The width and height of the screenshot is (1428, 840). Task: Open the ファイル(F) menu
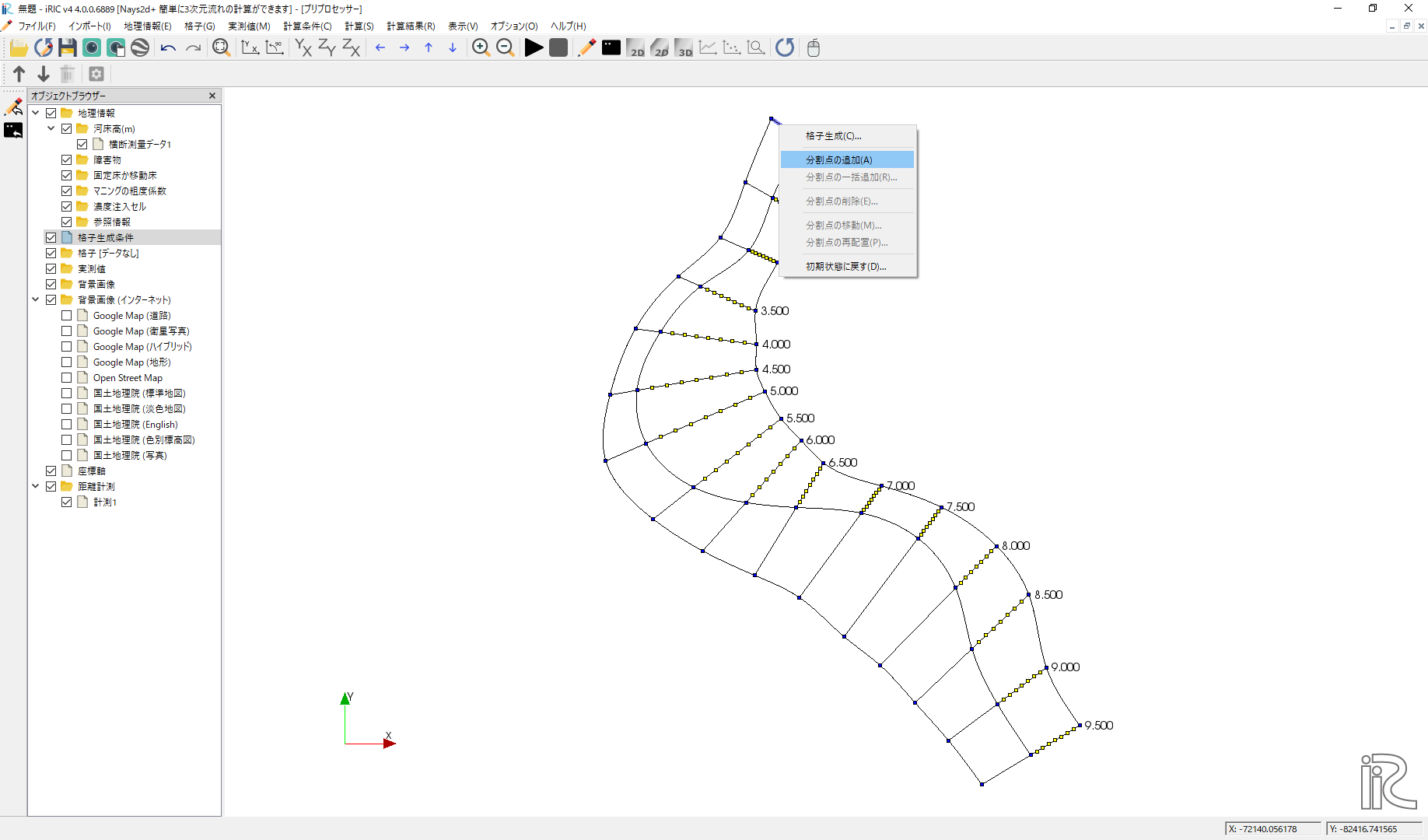(37, 26)
